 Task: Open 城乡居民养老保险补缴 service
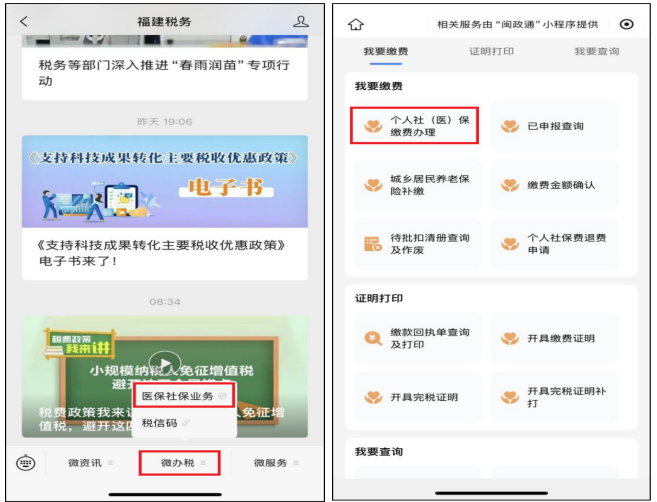tap(414, 184)
